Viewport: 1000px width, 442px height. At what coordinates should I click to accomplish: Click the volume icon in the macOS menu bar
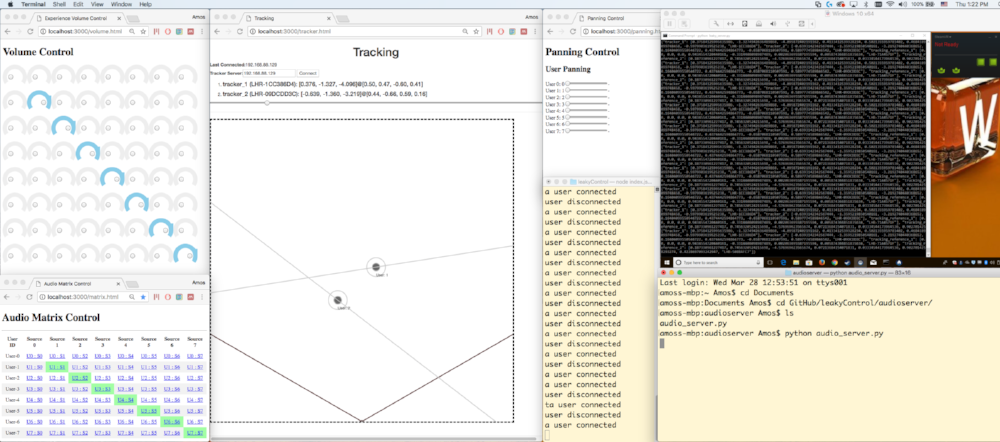pyautogui.click(x=902, y=4)
